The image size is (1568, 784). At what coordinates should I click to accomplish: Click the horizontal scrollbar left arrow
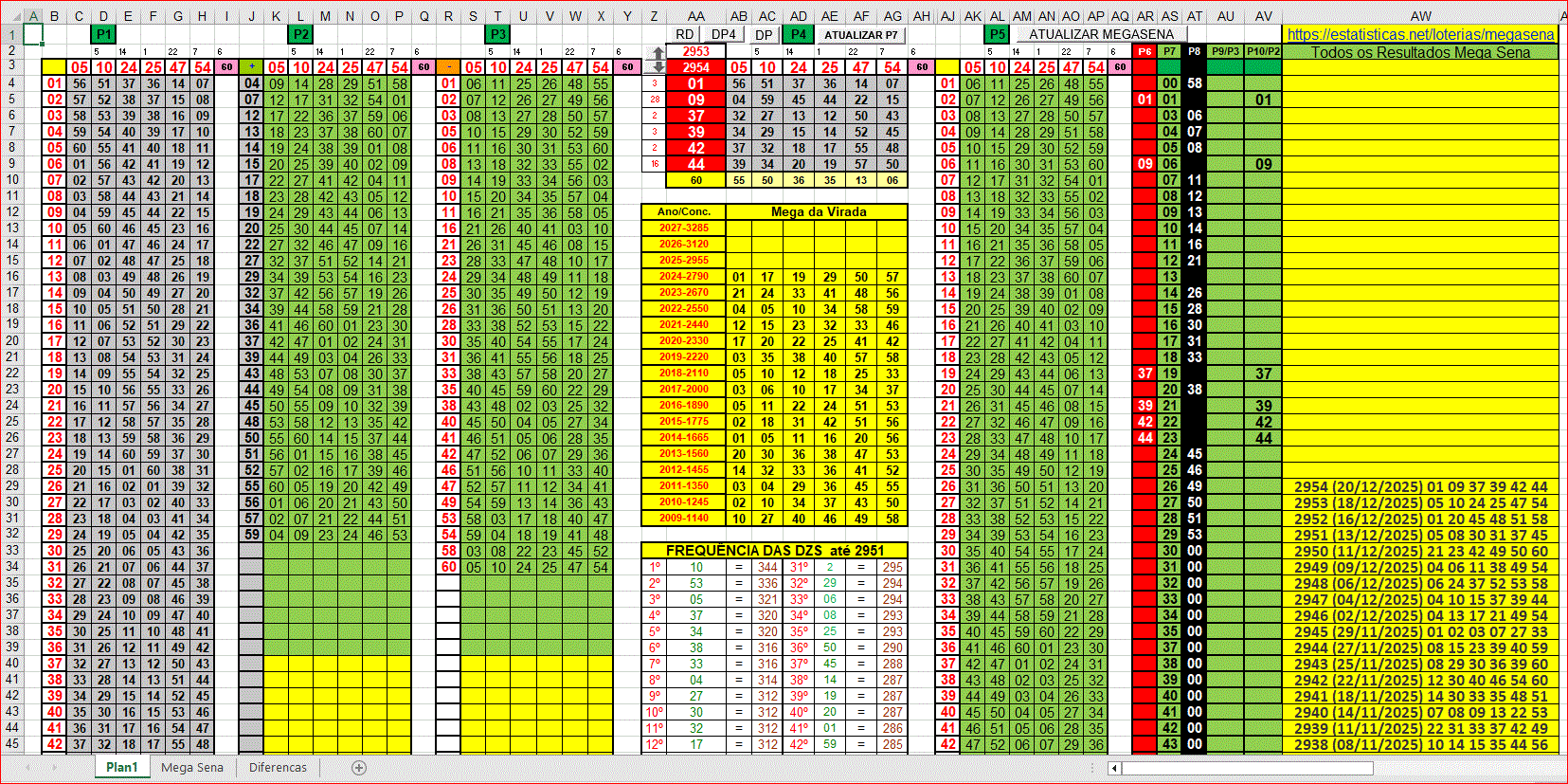[x=1115, y=768]
